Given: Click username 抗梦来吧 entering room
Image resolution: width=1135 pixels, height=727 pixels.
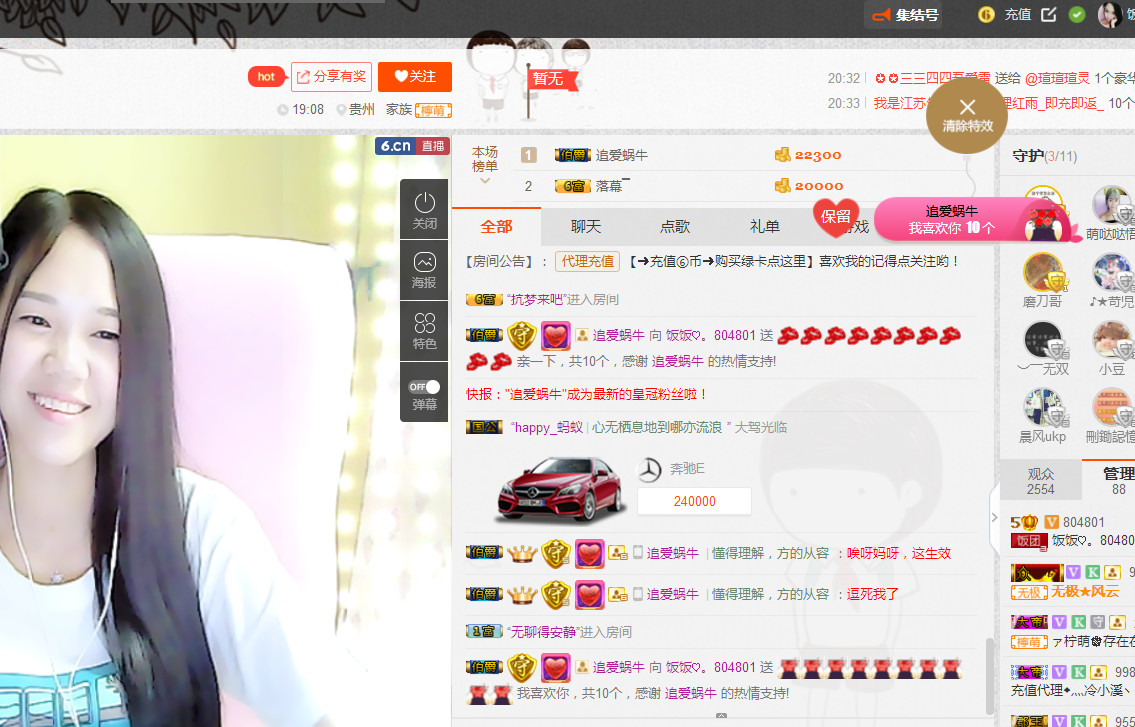Looking at the screenshot, I should tap(536, 300).
